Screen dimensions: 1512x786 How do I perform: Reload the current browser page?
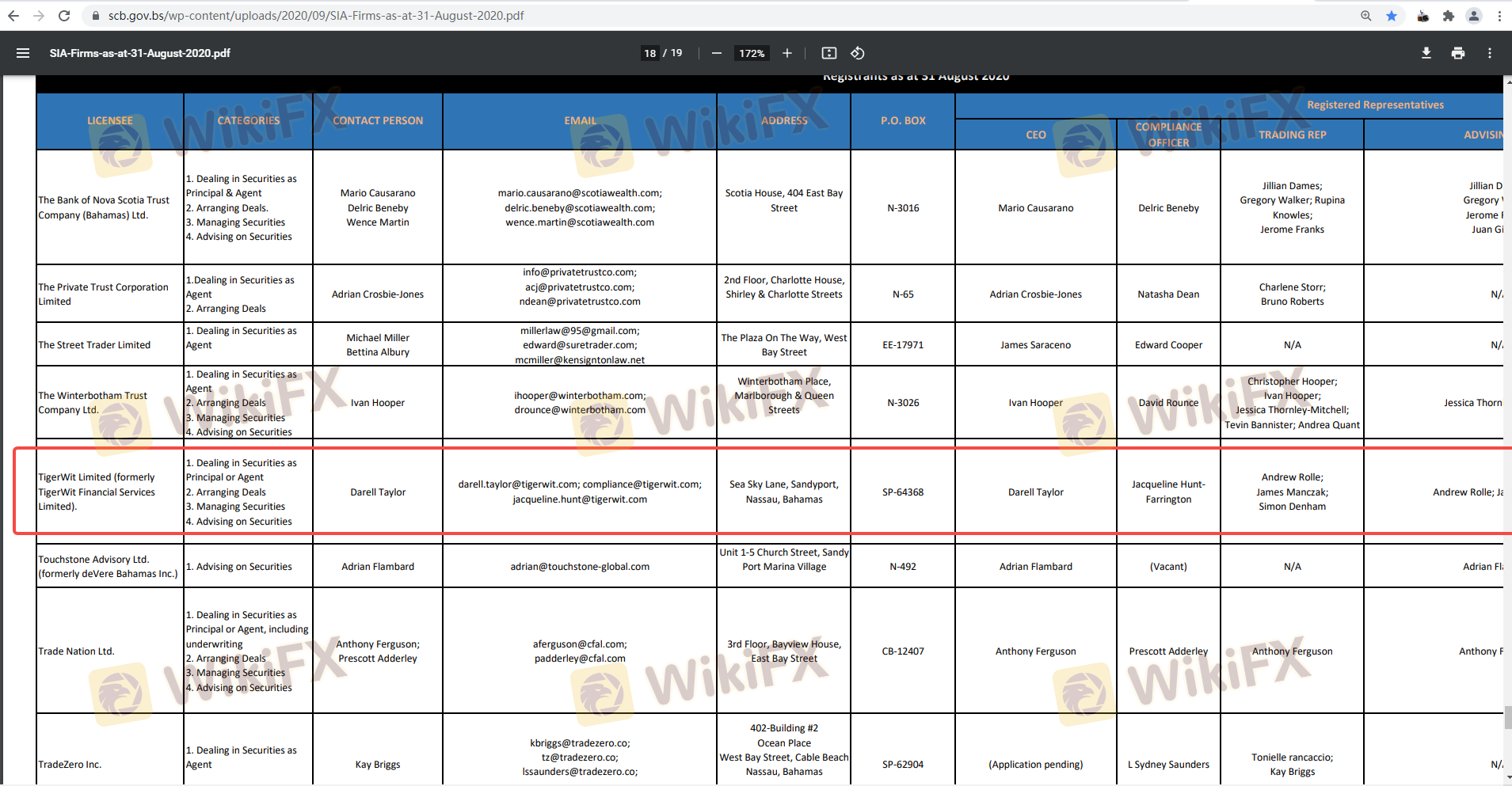[64, 16]
